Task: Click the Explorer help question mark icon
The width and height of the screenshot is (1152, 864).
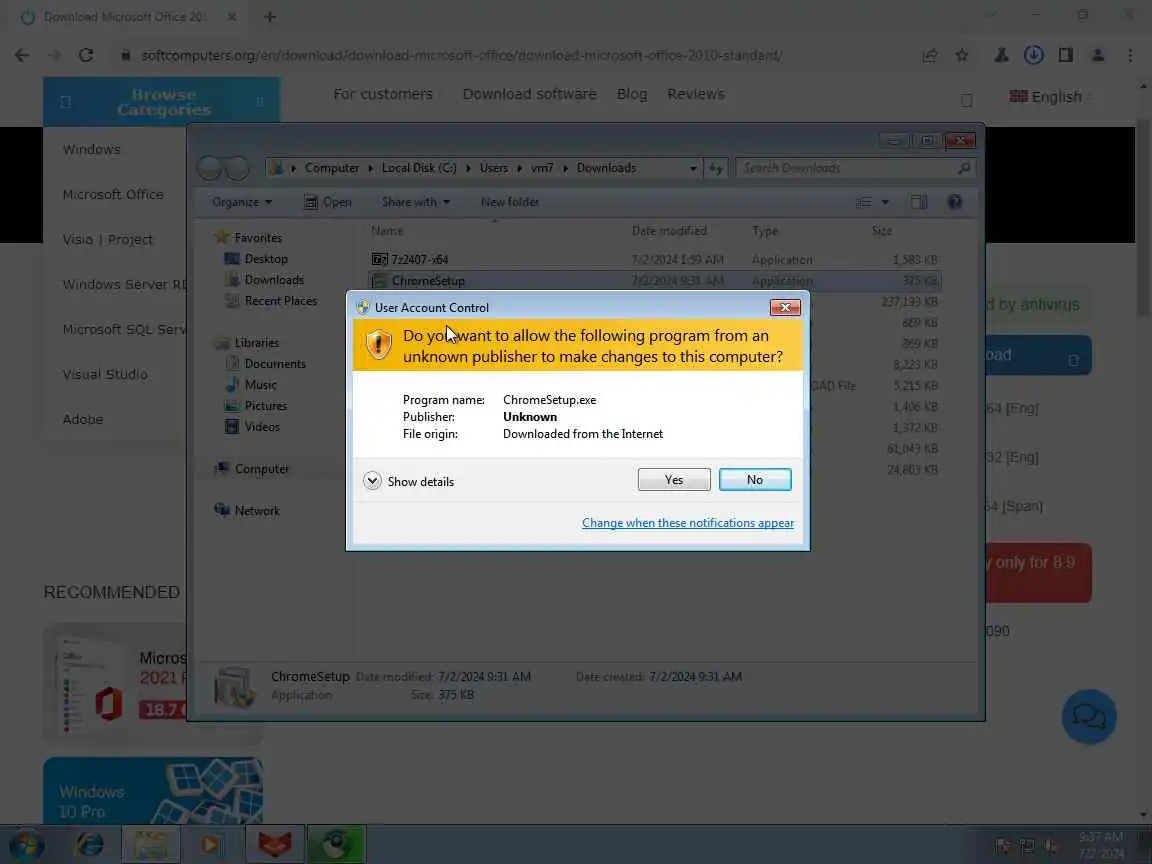Action: (x=954, y=202)
